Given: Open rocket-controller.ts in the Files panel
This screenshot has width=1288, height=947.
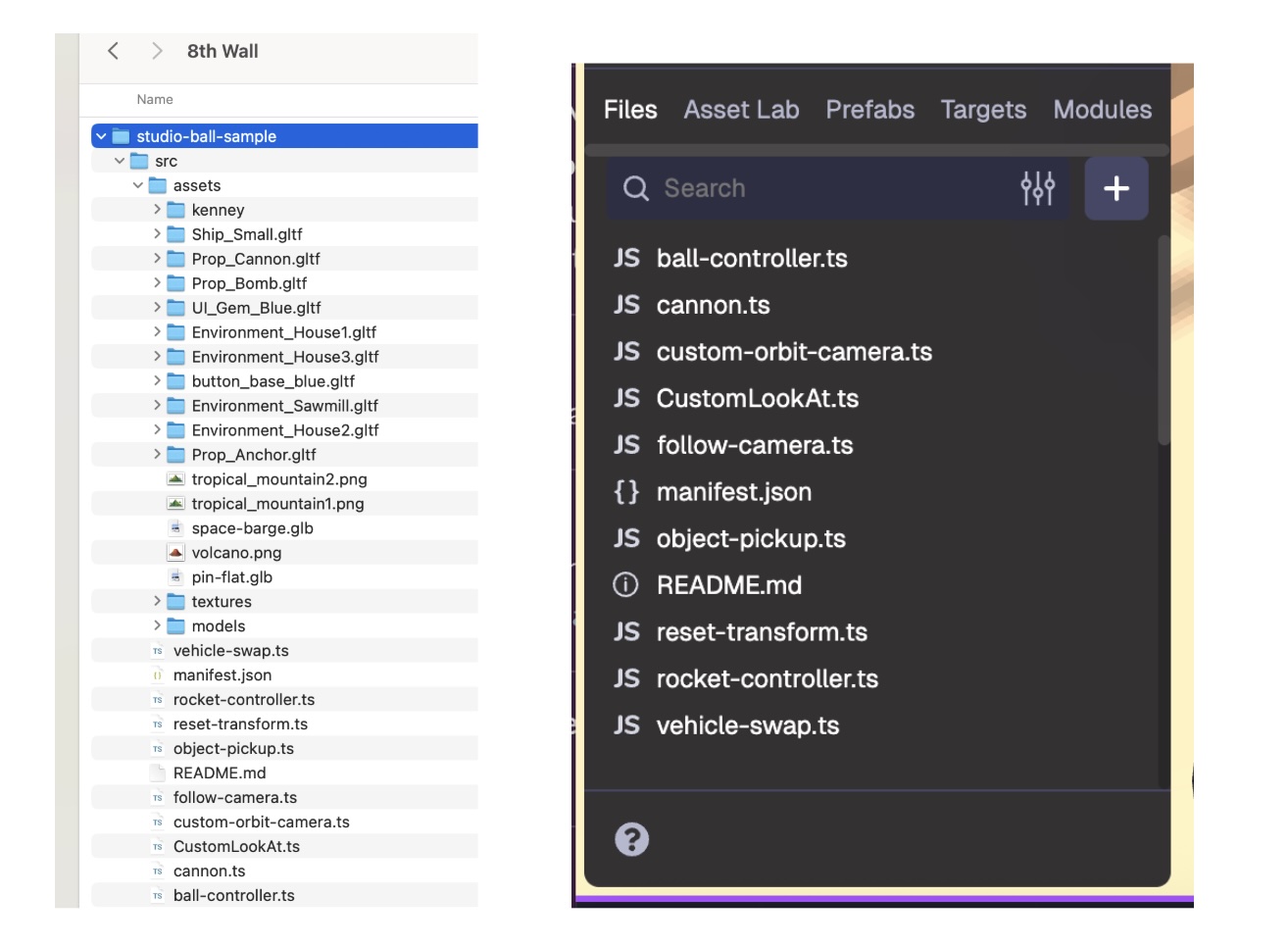Looking at the screenshot, I should 767,679.
